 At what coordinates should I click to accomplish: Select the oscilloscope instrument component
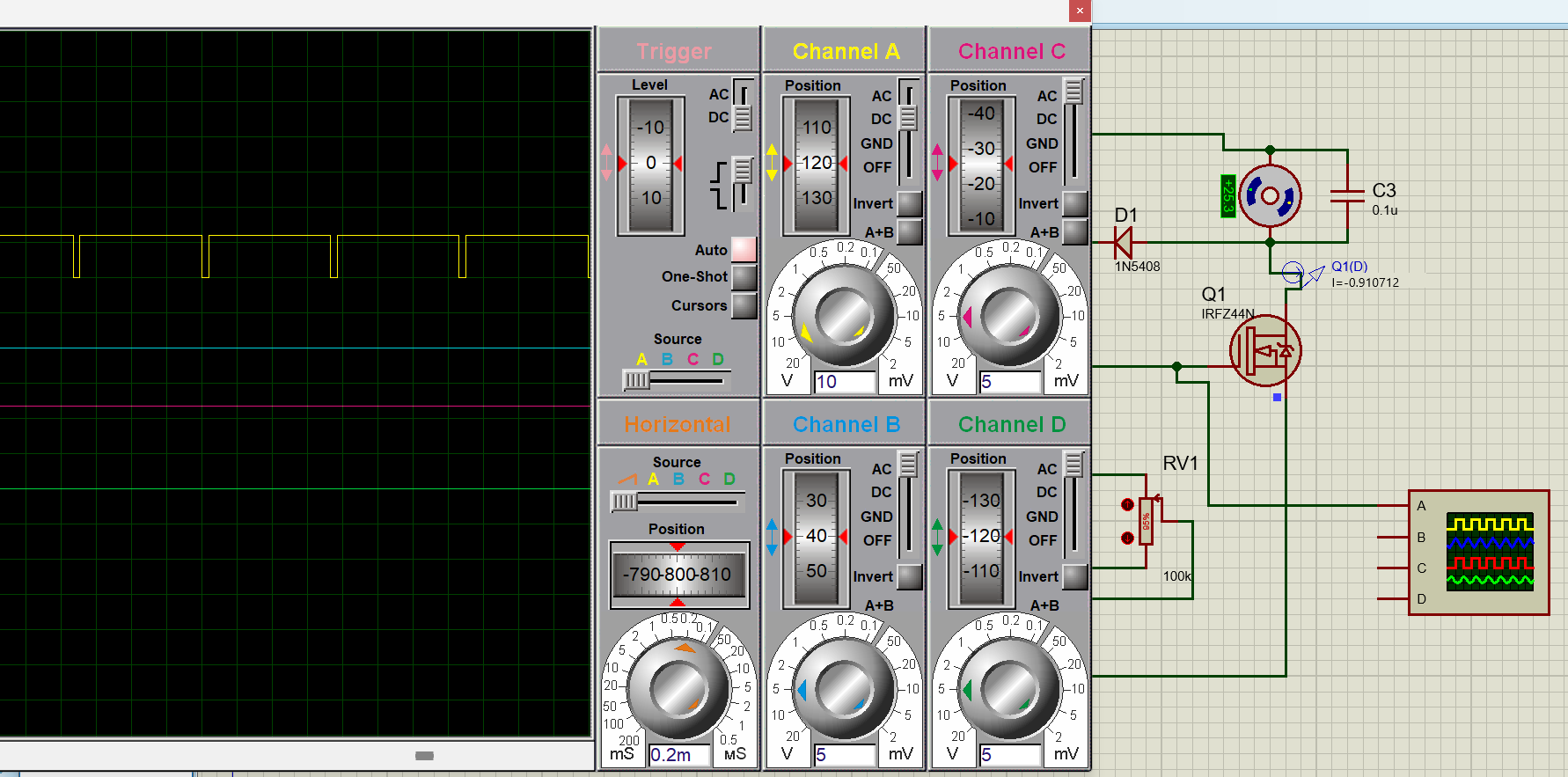click(1478, 553)
